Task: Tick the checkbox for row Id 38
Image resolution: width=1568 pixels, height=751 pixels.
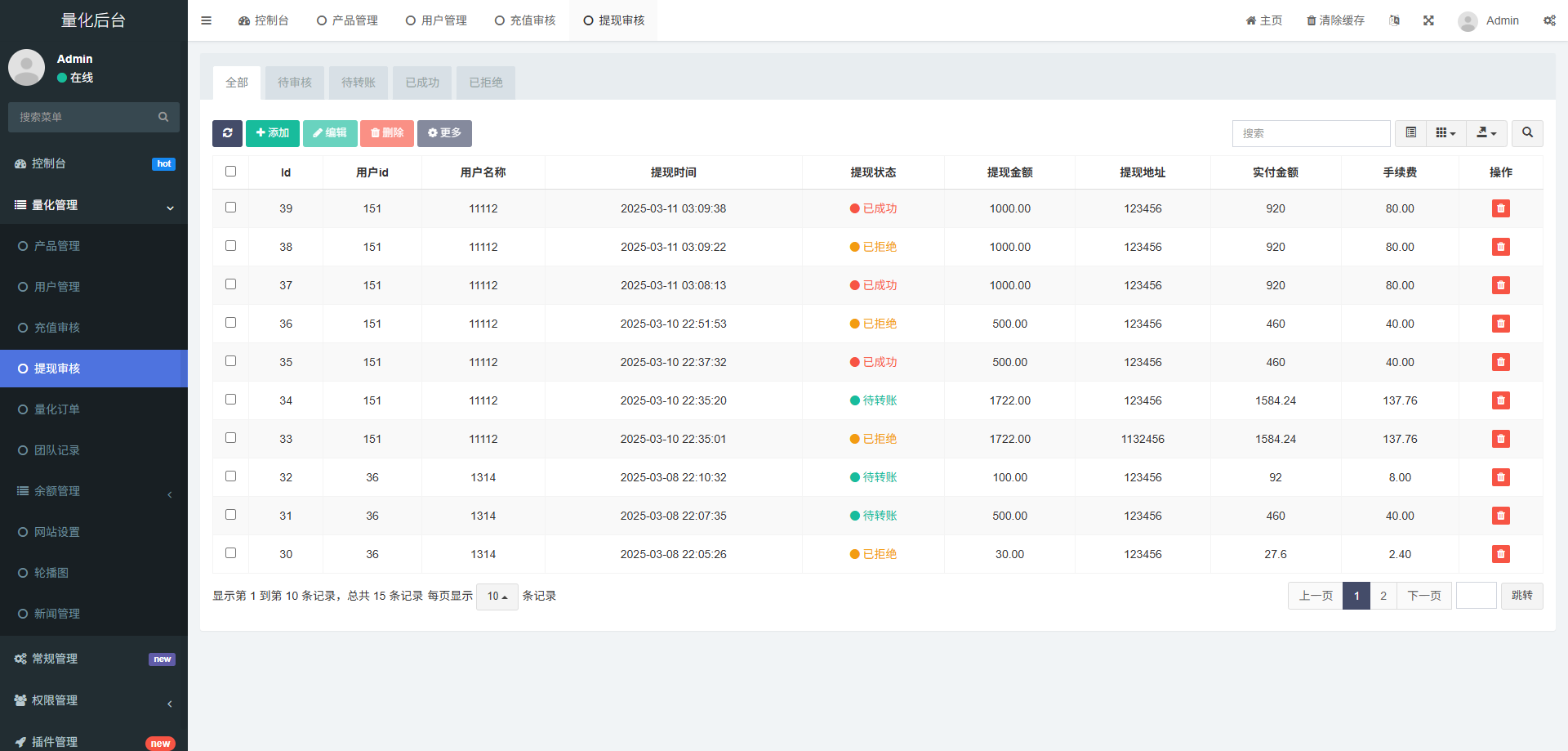Action: tap(230, 246)
